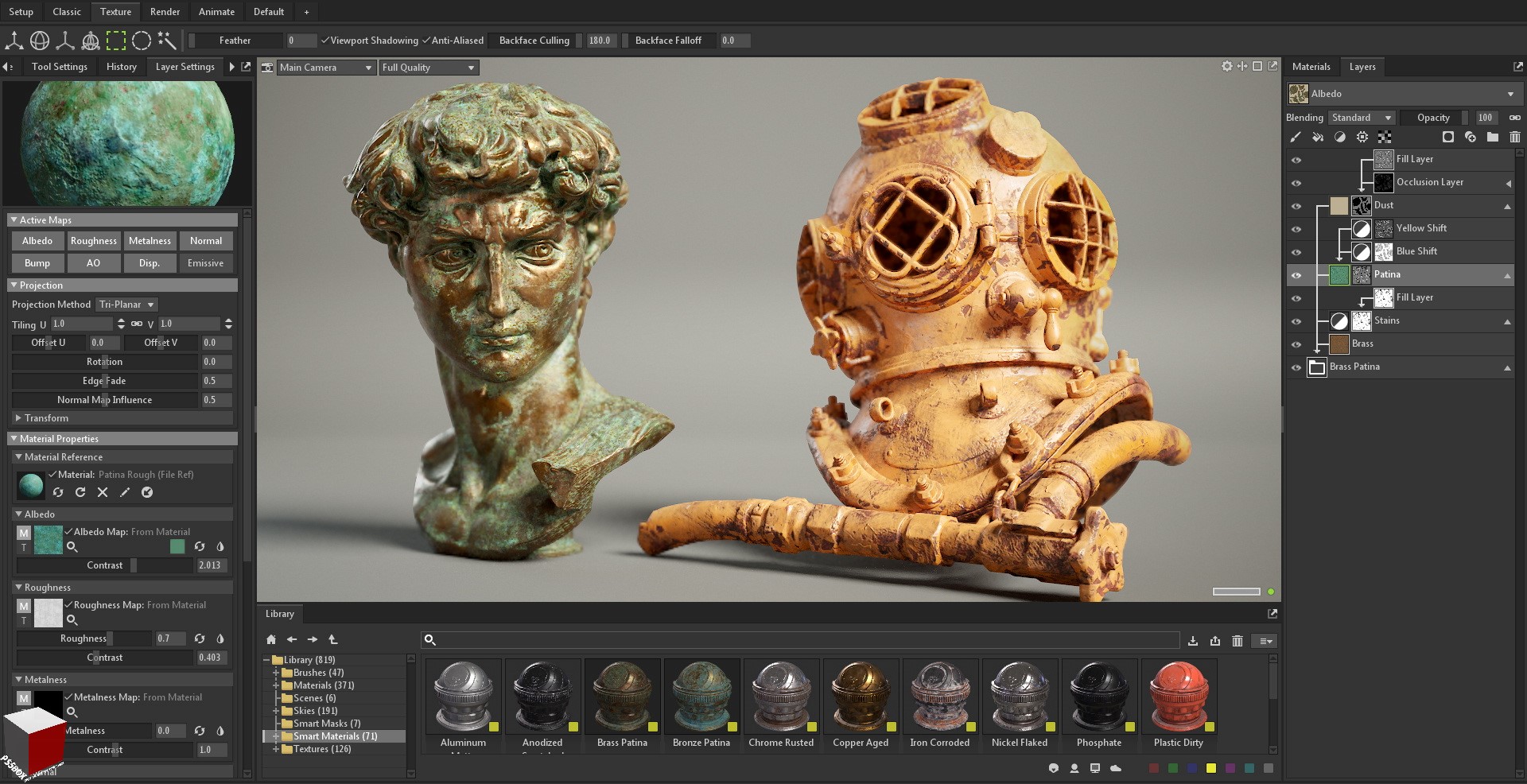The image size is (1527, 784).
Task: Add a paint layer with brush icon
Action: pos(1296,137)
